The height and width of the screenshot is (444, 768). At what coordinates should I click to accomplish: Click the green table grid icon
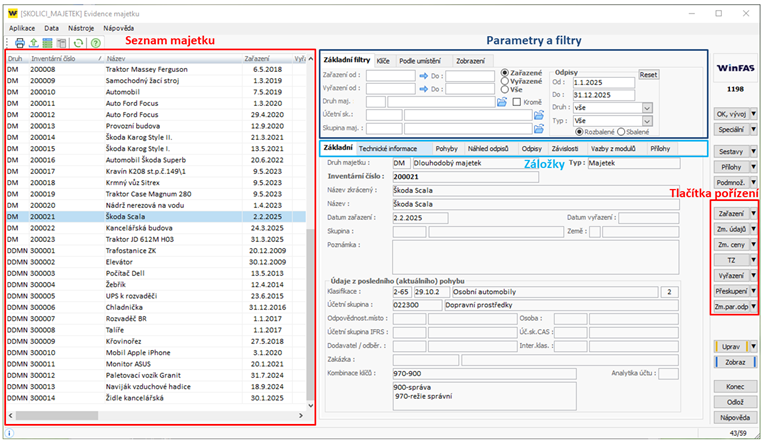[47, 43]
